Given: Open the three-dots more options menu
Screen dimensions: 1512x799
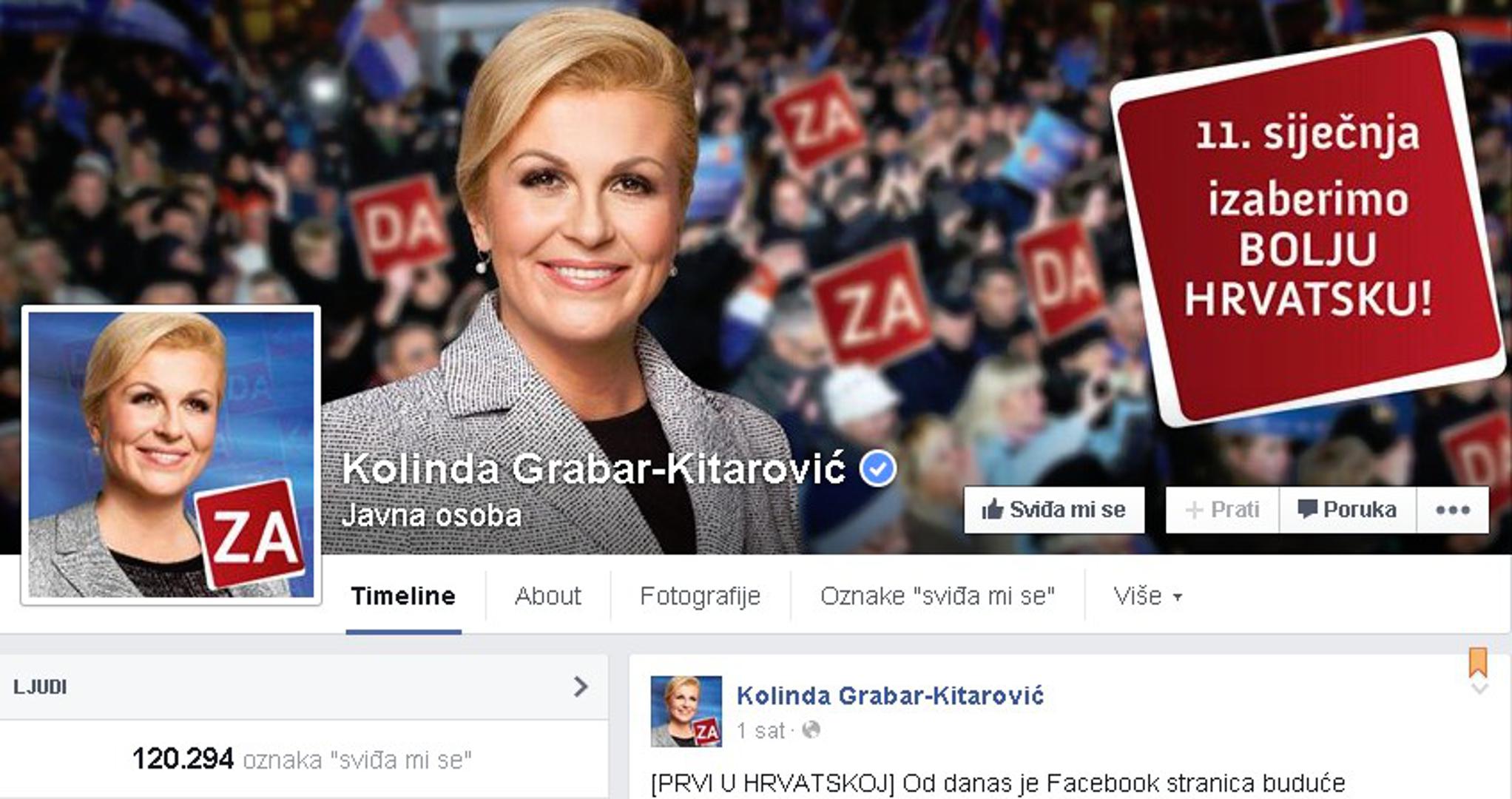Looking at the screenshot, I should [x=1453, y=510].
